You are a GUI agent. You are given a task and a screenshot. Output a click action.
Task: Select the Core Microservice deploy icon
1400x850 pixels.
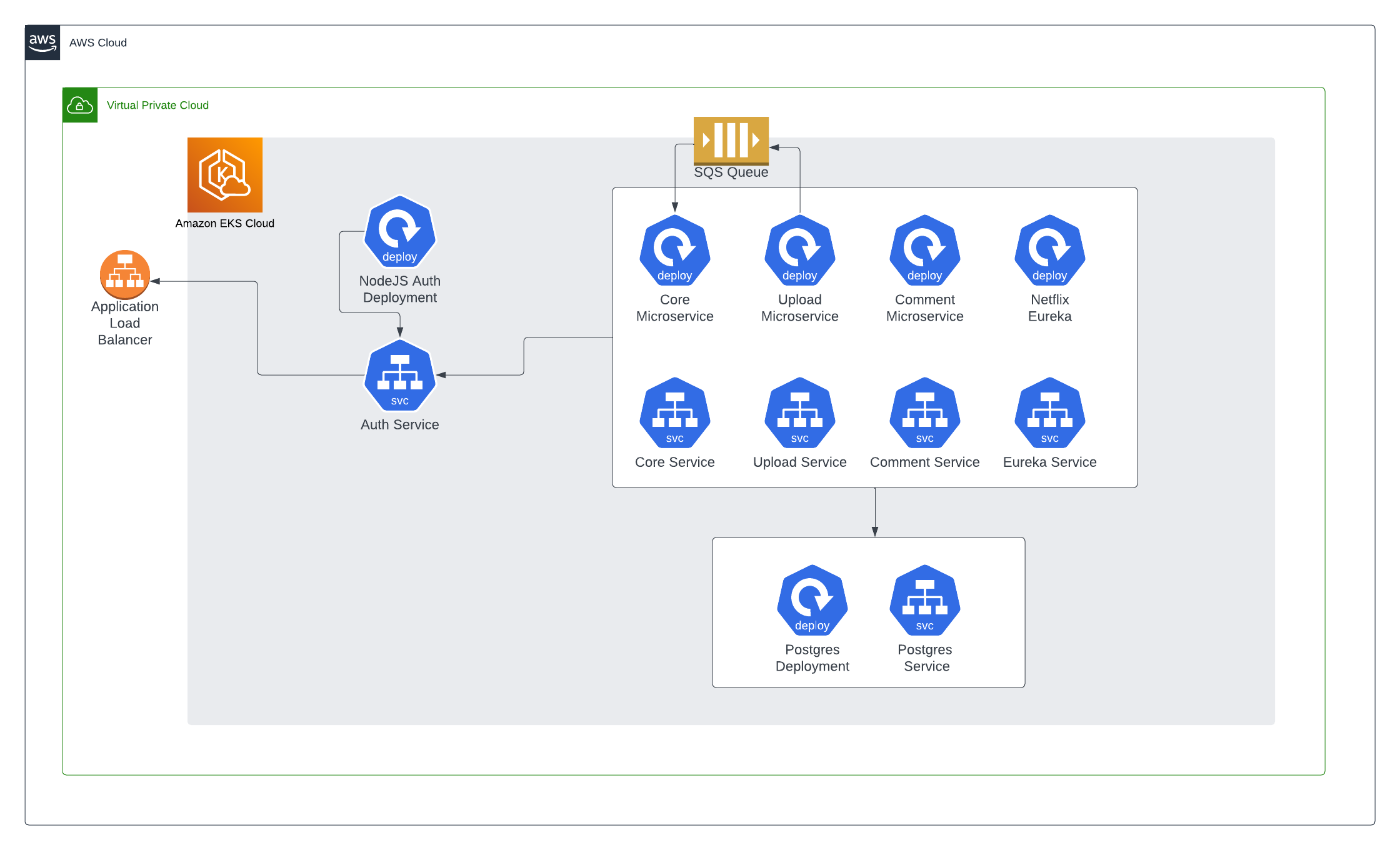point(674,251)
